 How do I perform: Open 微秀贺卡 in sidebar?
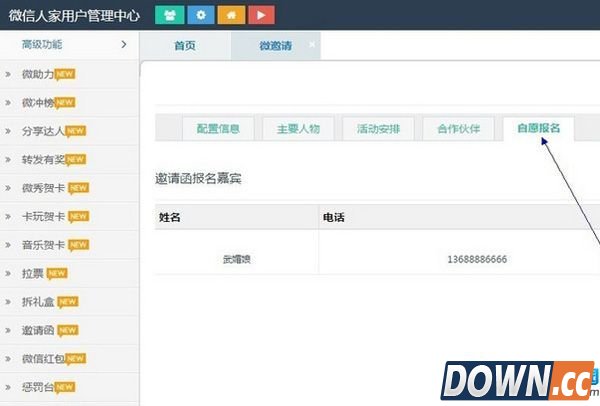43,188
